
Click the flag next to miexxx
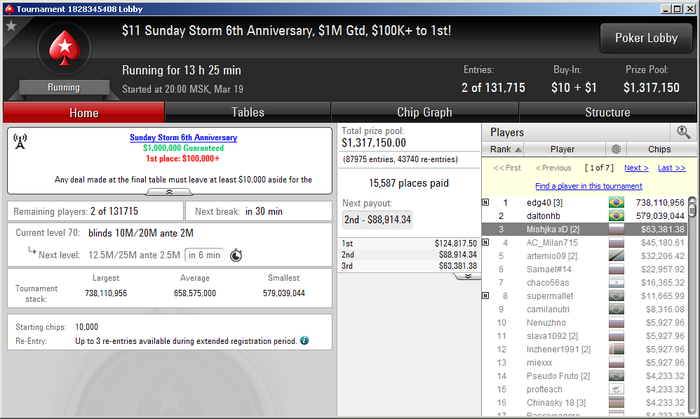617,363
